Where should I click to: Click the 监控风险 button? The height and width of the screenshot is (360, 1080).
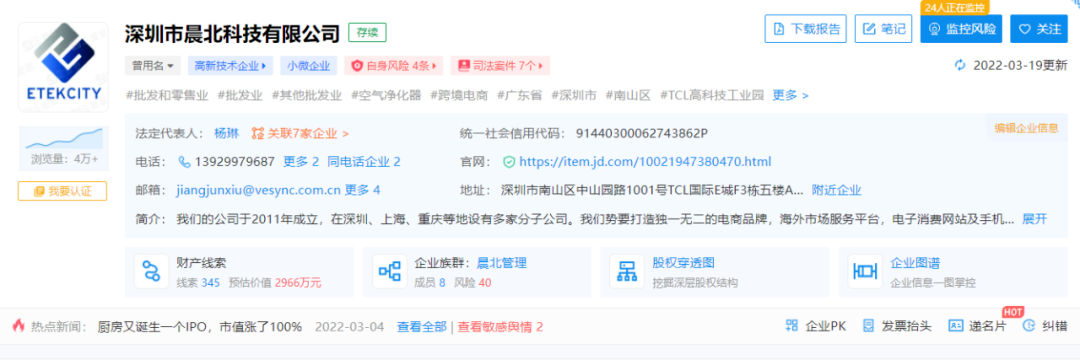[961, 29]
